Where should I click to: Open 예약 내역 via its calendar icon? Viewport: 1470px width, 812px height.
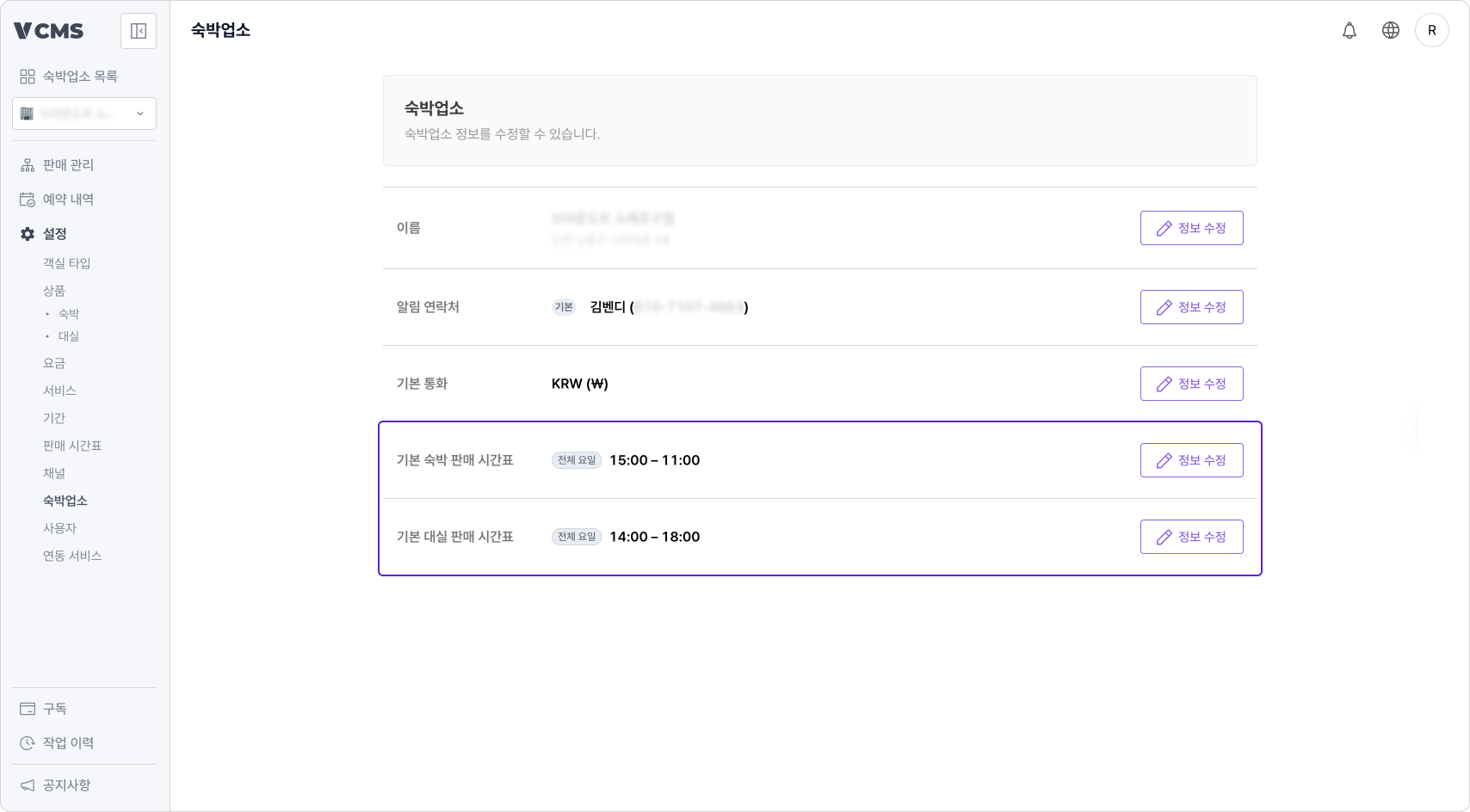[x=26, y=199]
